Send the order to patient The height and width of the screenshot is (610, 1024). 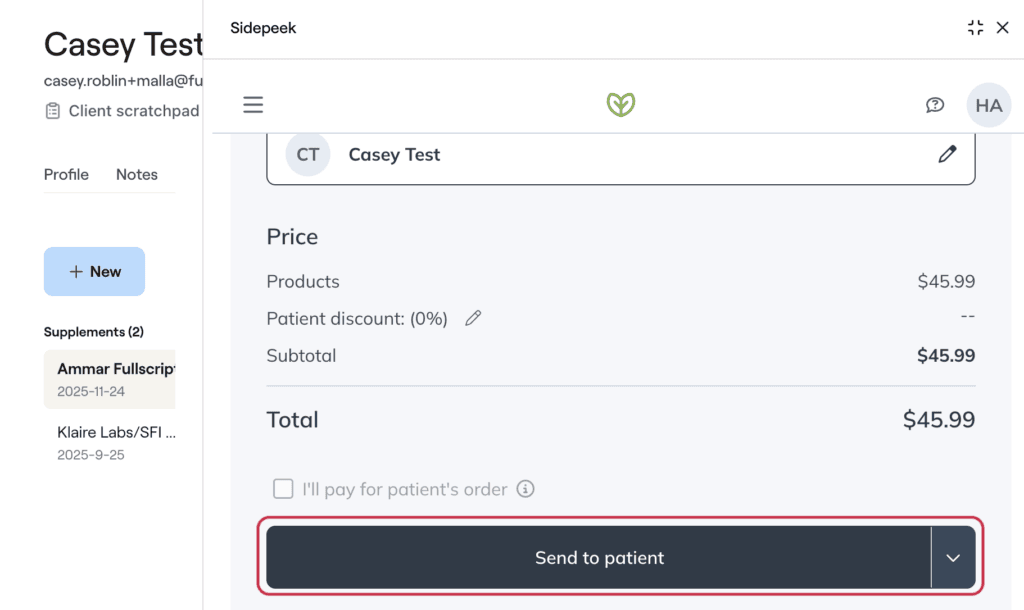pyautogui.click(x=599, y=558)
